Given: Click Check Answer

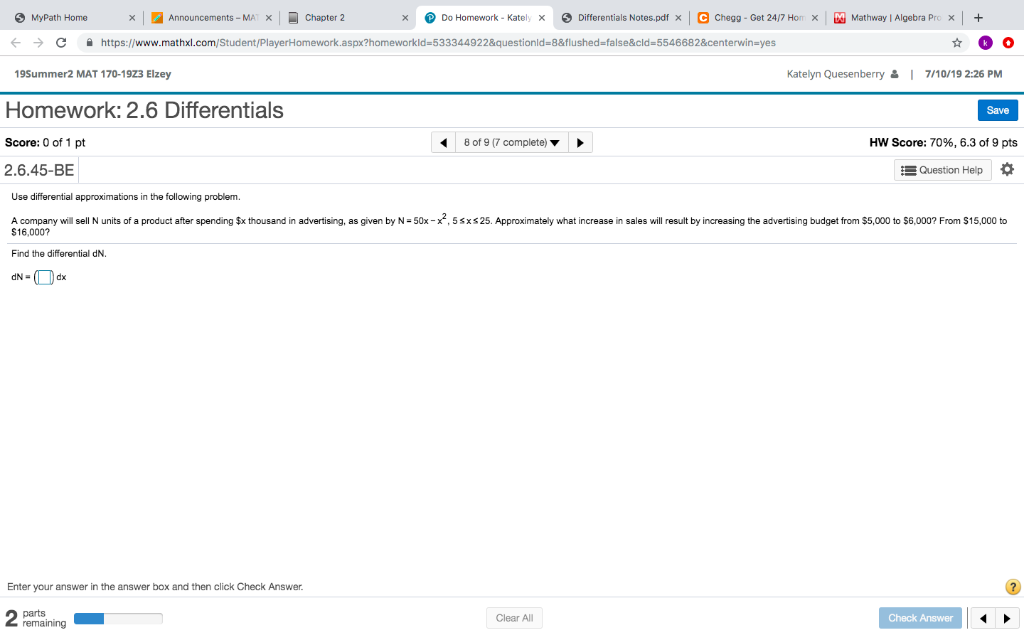Looking at the screenshot, I should coord(919,617).
